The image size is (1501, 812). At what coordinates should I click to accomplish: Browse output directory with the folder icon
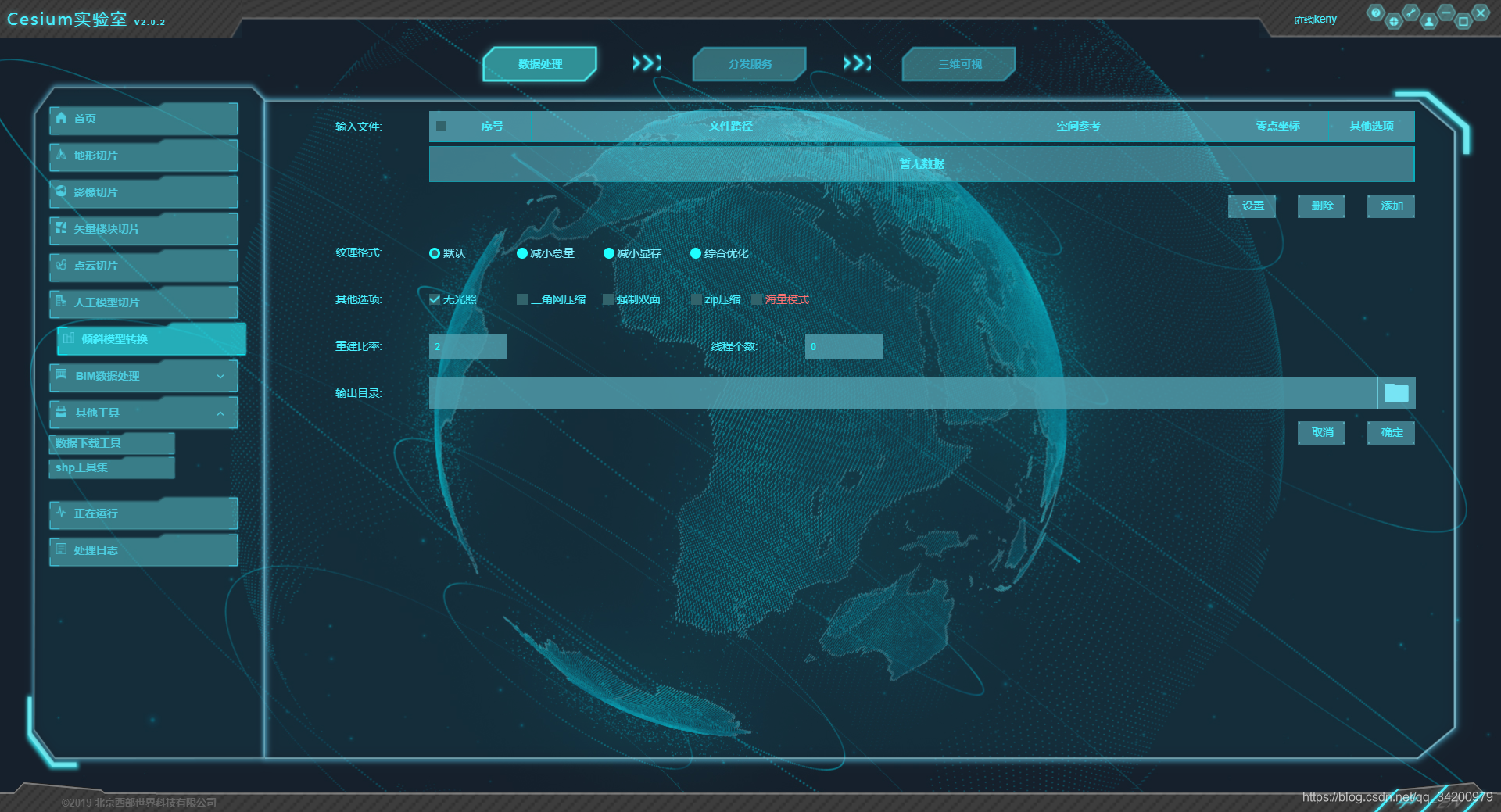pyautogui.click(x=1396, y=393)
